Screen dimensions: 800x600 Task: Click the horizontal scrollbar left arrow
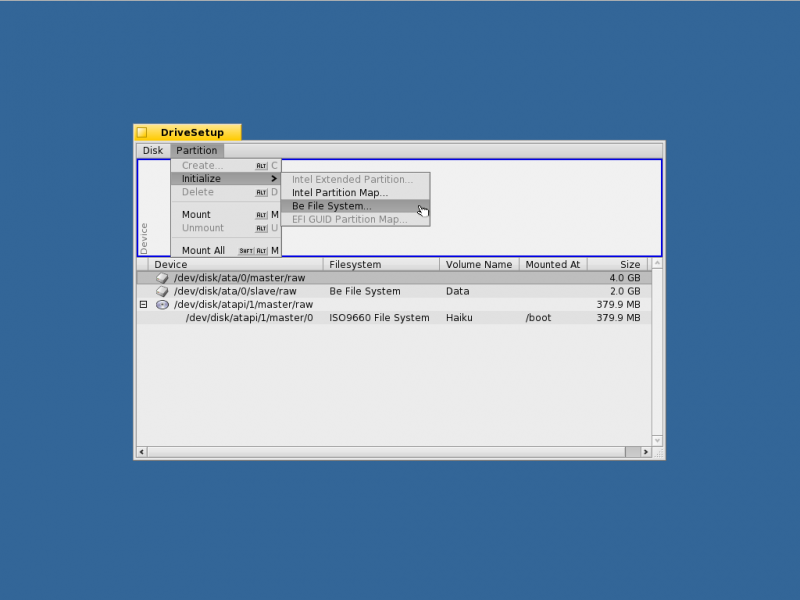142,452
